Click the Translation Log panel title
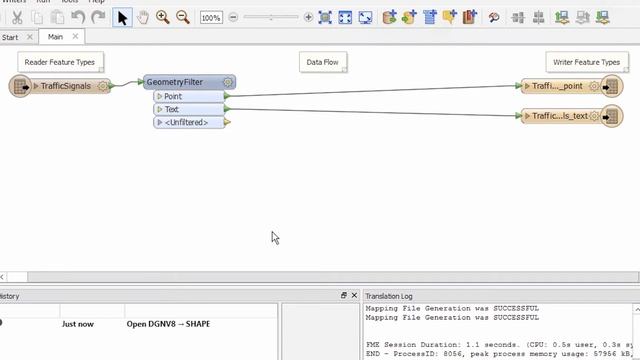Viewport: 640px width, 360px height. [389, 296]
